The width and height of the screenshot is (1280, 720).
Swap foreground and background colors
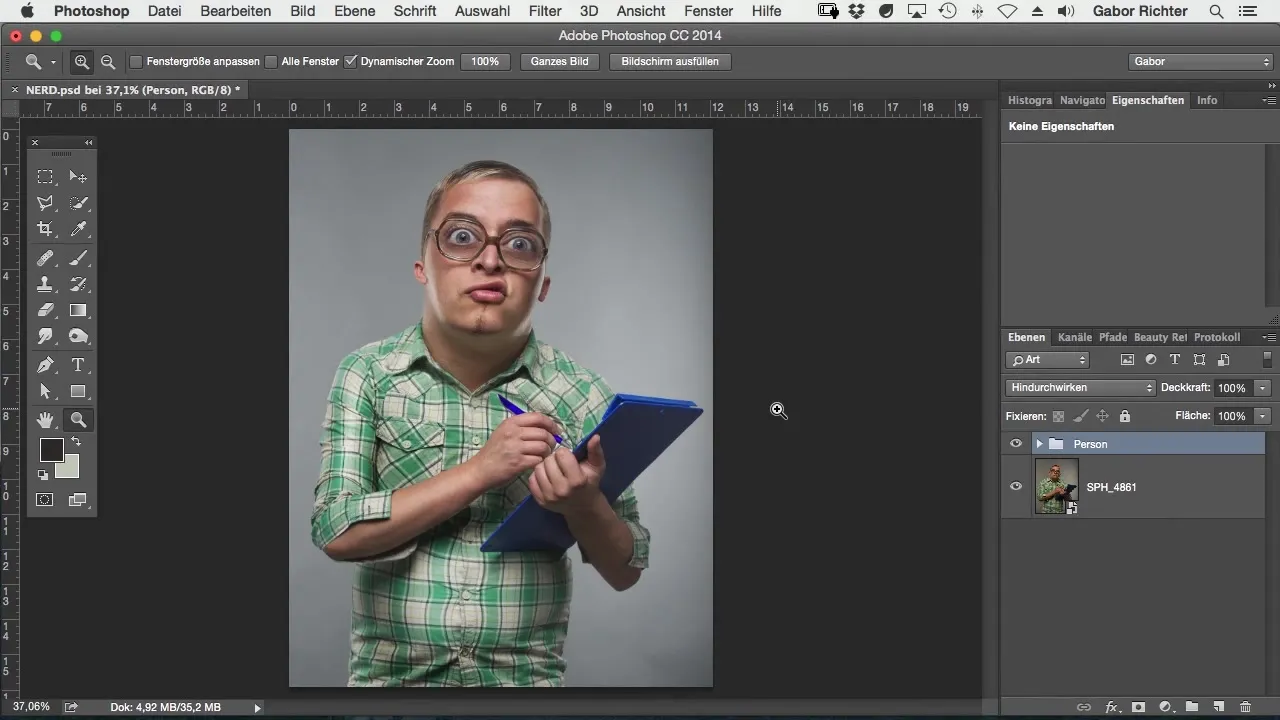[75, 441]
